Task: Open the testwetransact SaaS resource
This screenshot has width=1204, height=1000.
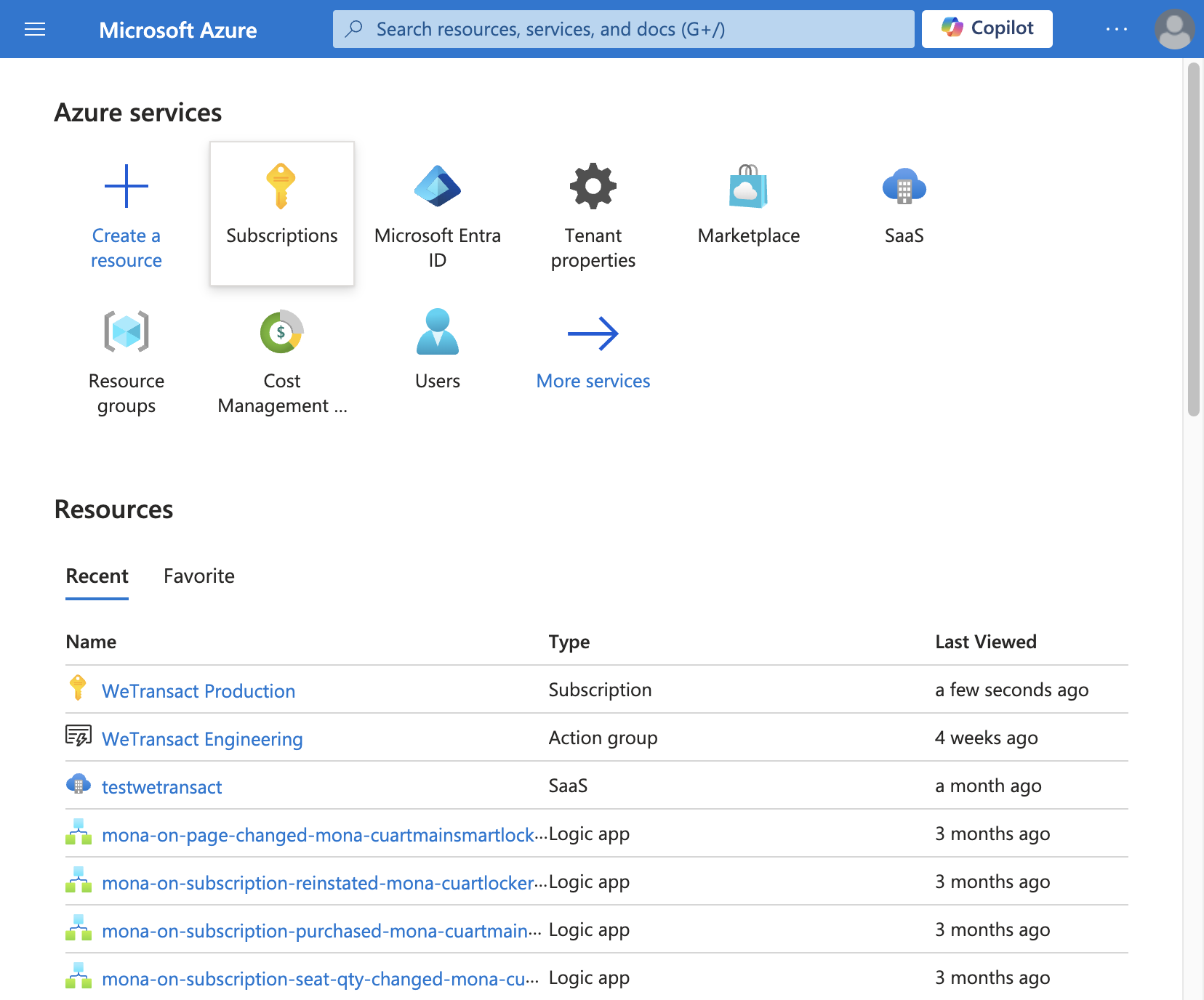Action: (162, 787)
